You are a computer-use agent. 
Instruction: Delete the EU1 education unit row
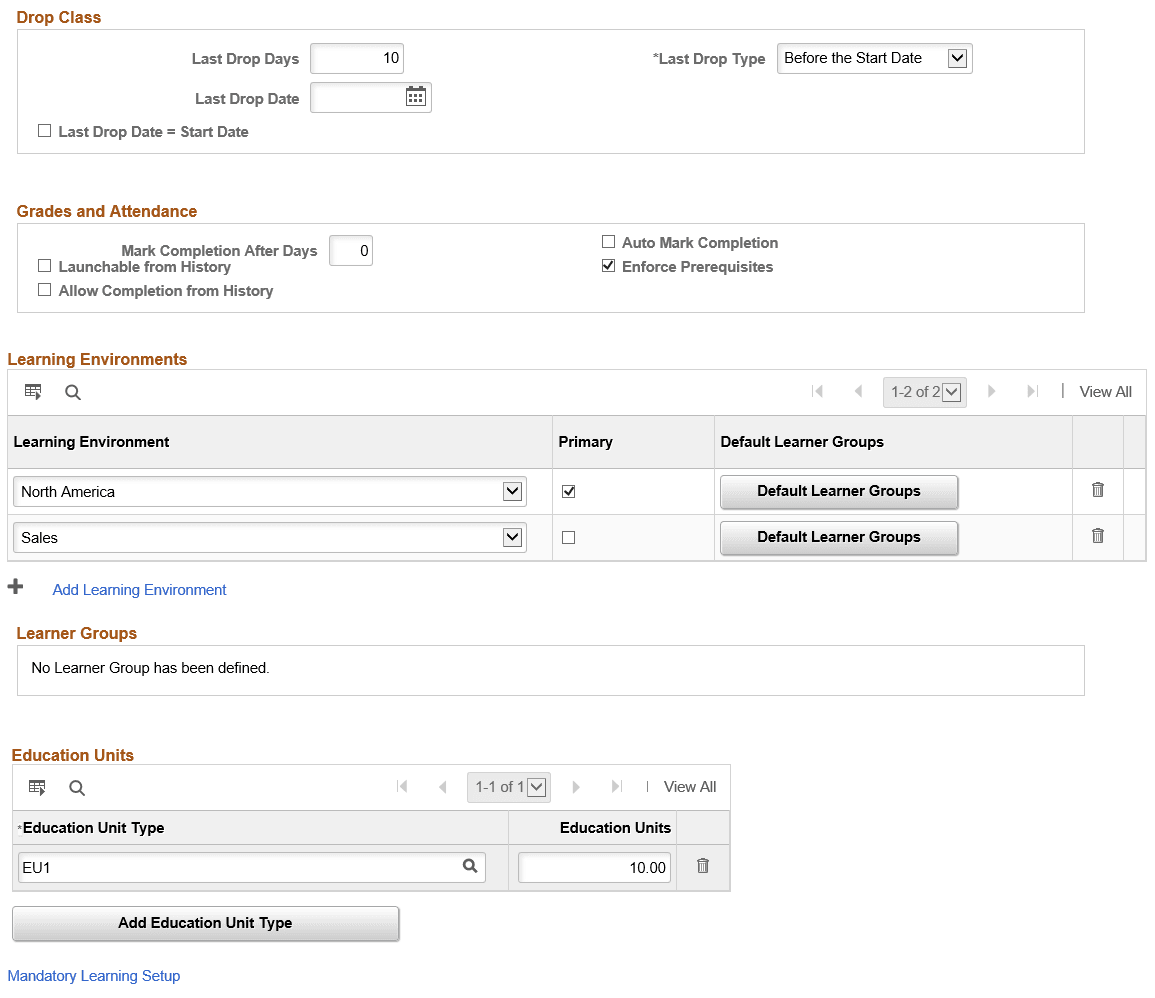point(702,866)
